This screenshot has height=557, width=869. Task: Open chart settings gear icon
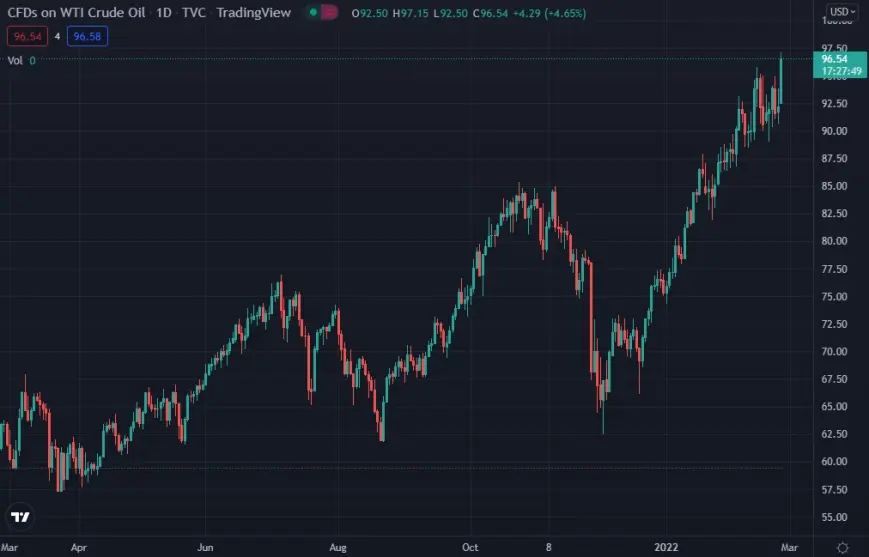tap(842, 548)
